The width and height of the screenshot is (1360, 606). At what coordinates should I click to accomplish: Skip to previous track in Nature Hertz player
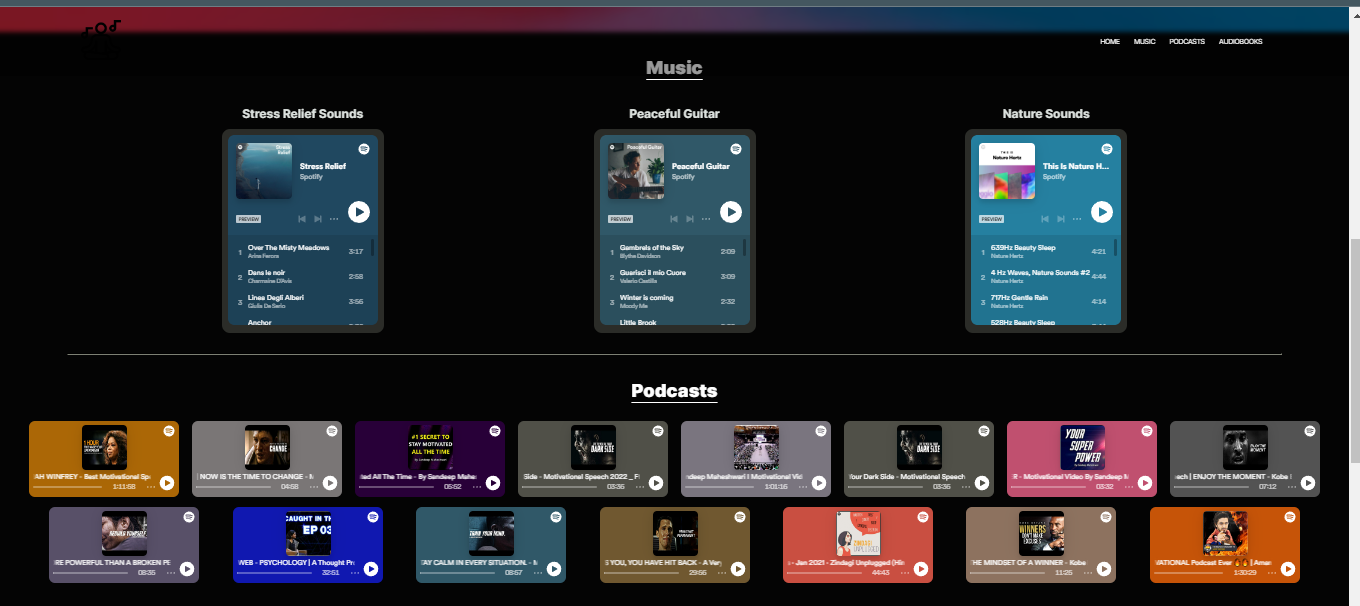tap(1044, 219)
